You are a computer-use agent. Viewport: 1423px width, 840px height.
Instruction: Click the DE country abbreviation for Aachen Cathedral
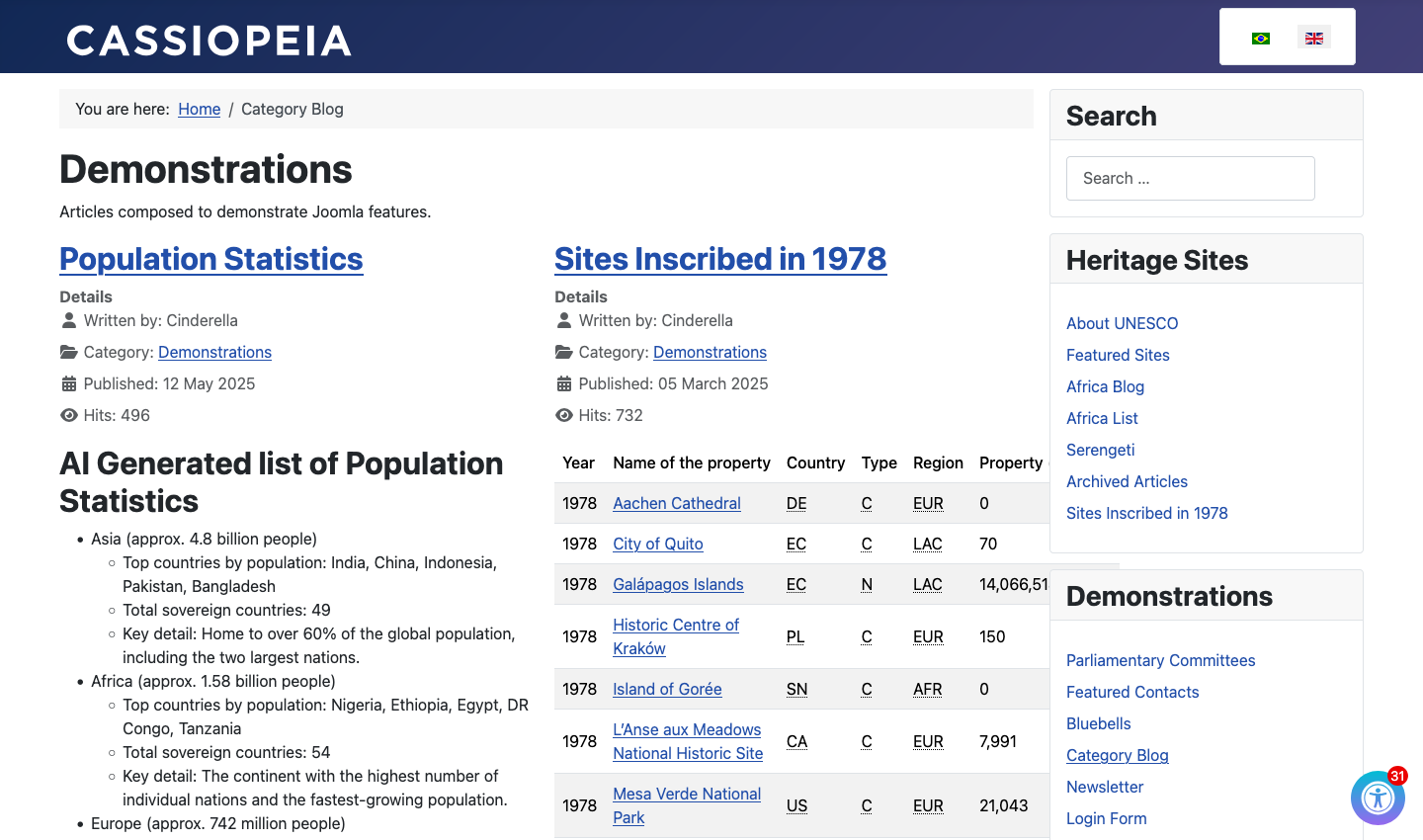(x=796, y=503)
